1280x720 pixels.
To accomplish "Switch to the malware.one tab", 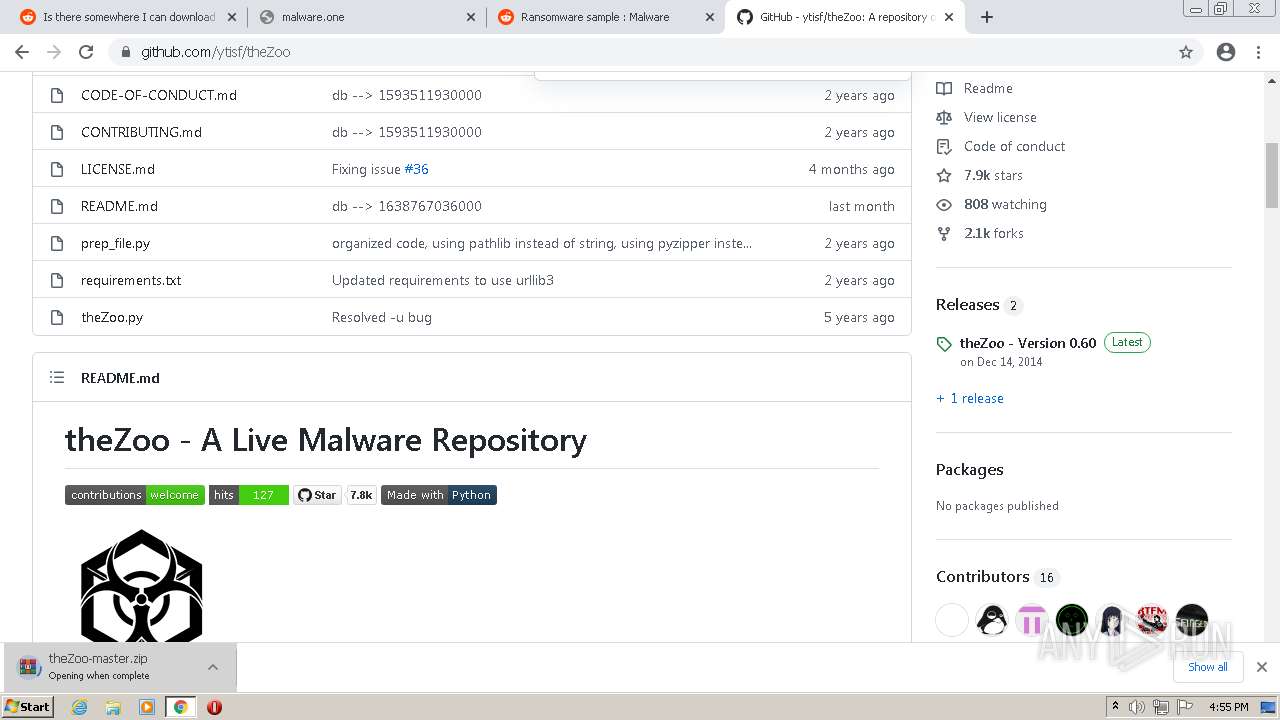I will [366, 17].
